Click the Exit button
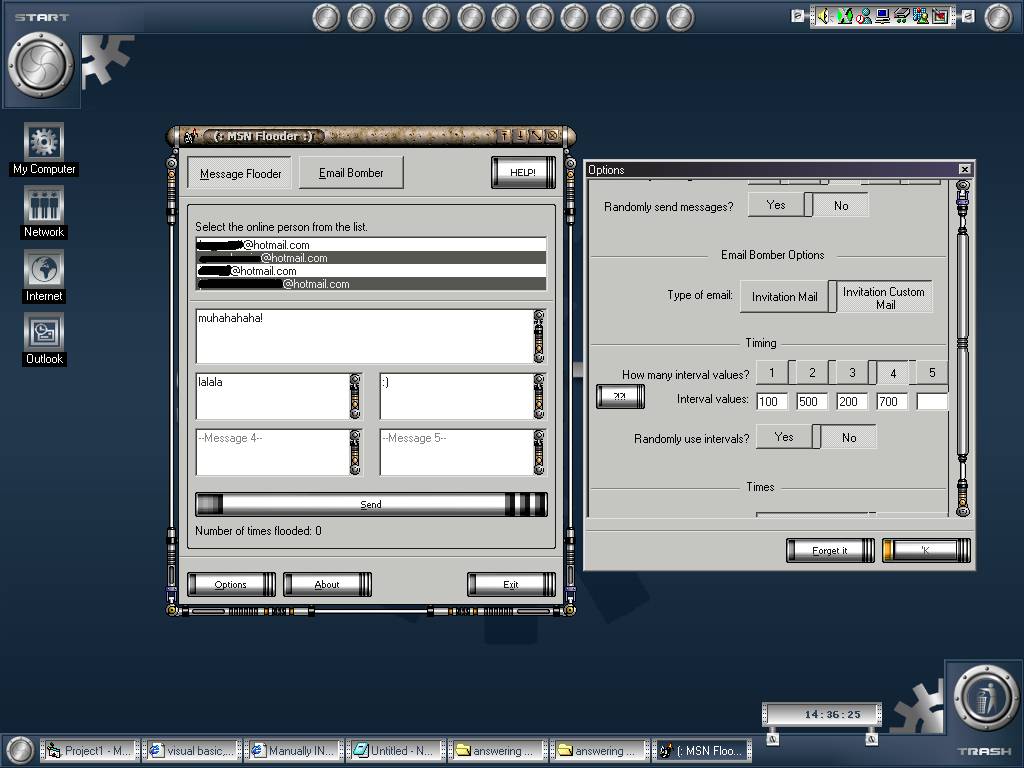 pos(511,584)
